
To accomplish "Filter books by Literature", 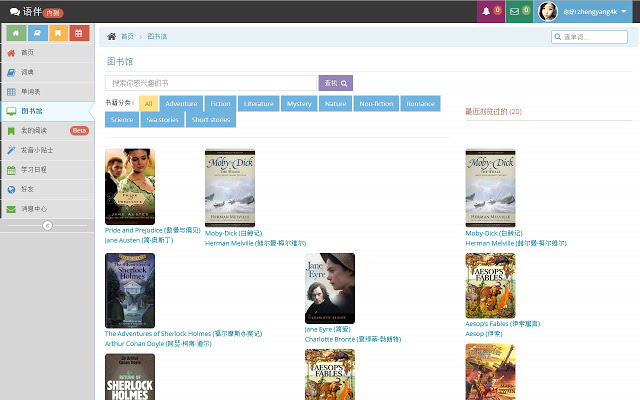I will point(259,104).
